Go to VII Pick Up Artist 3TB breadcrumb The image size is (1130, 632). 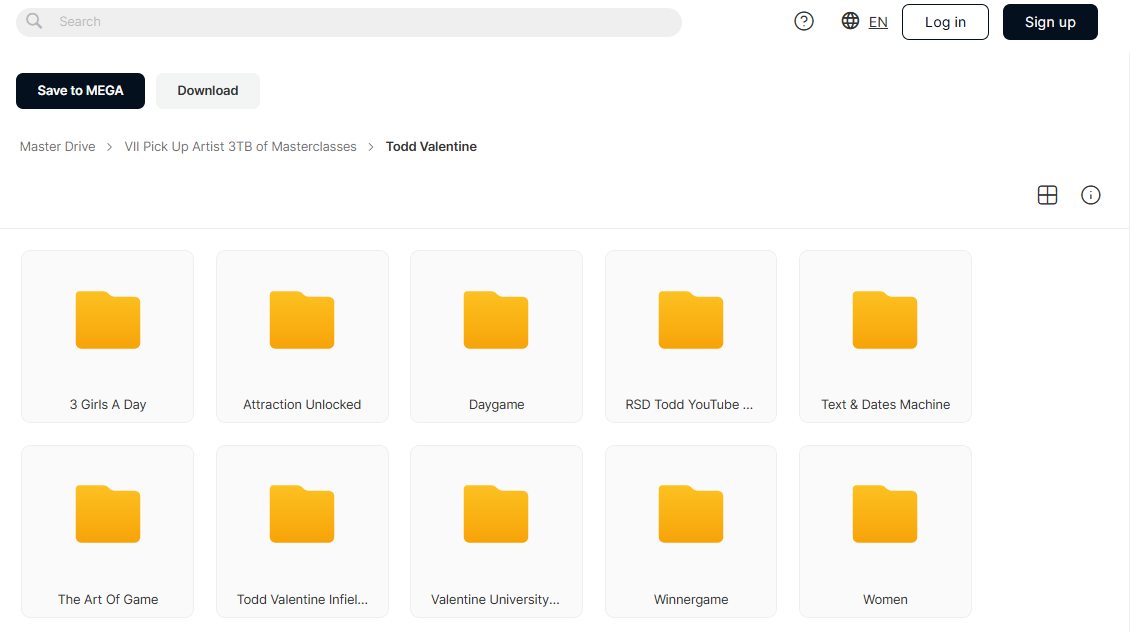240,146
